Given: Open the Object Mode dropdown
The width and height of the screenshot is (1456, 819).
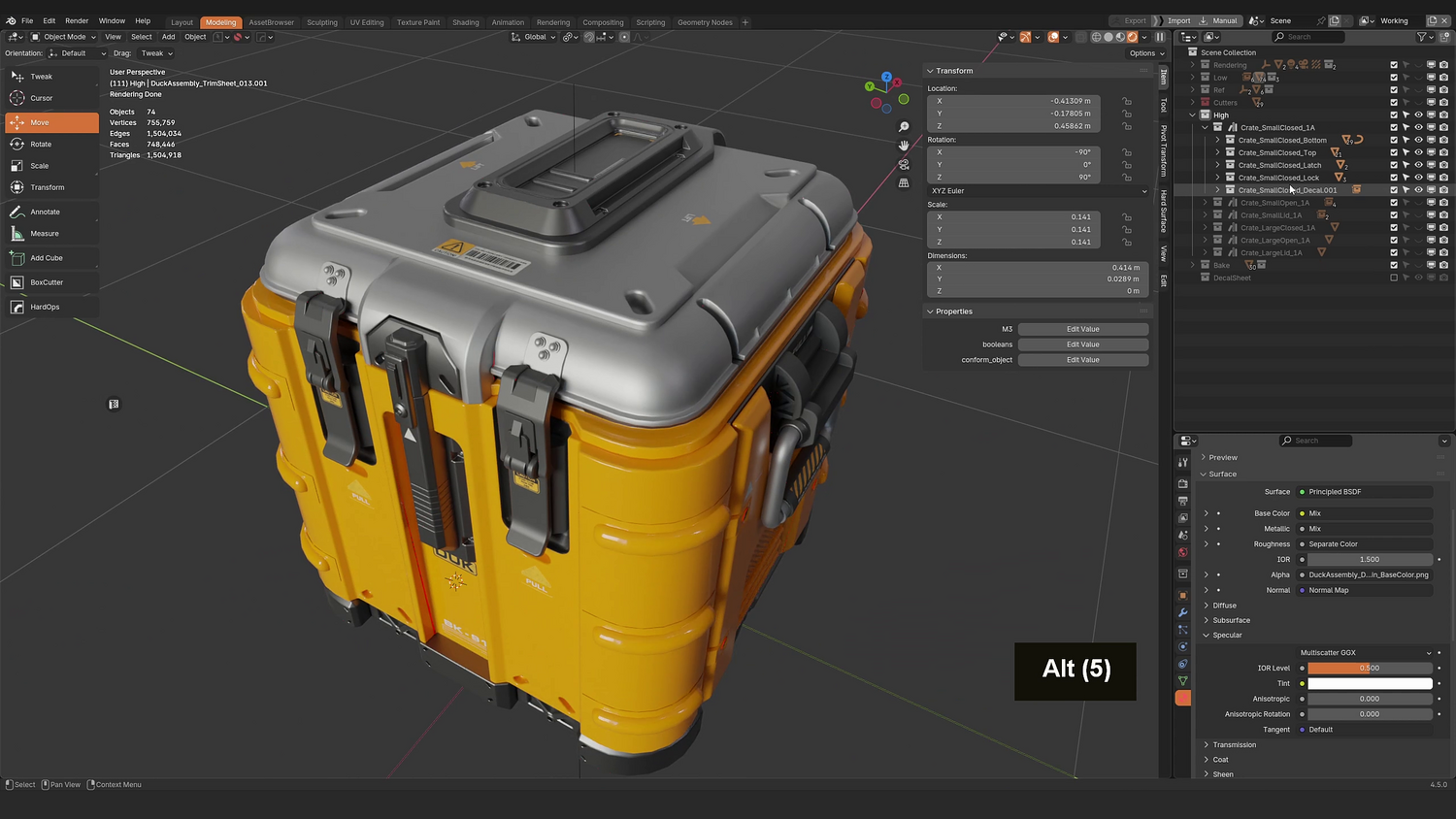Looking at the screenshot, I should pos(64,37).
